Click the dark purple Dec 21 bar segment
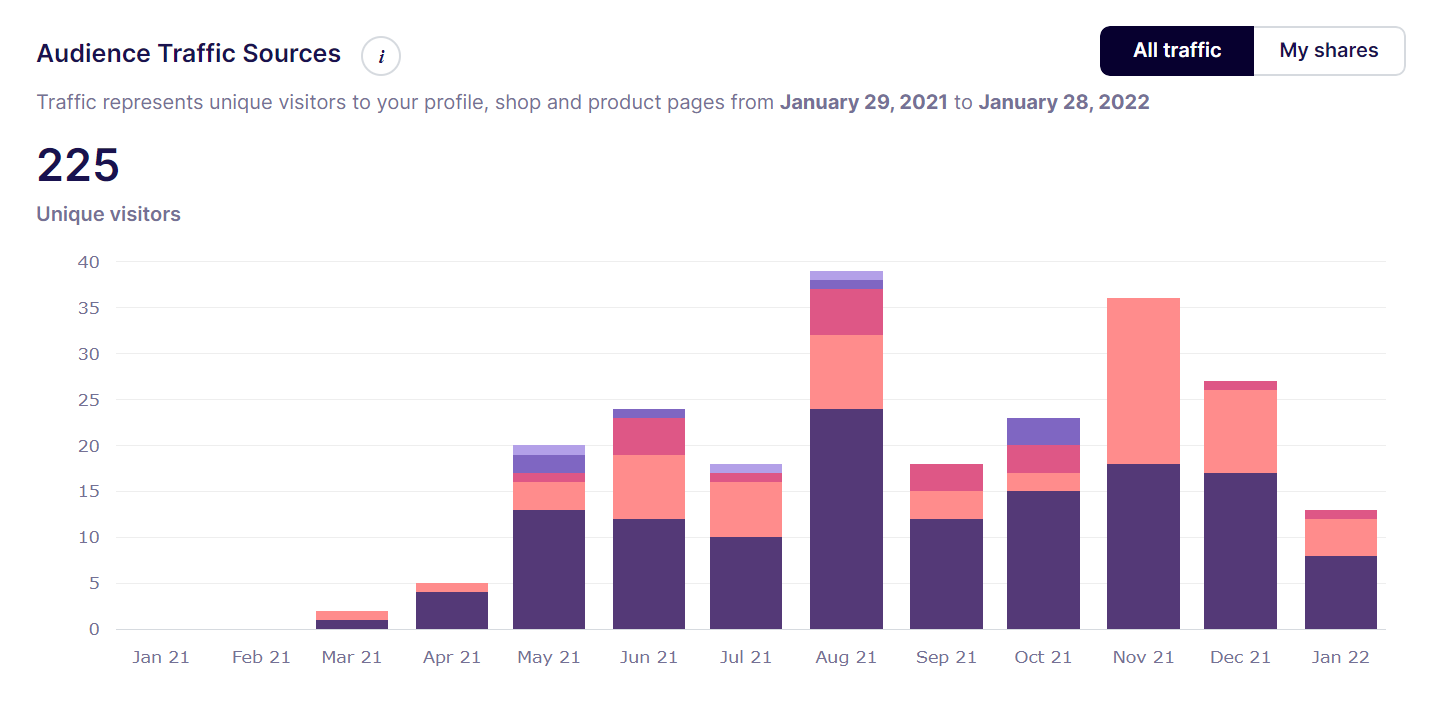The width and height of the screenshot is (1432, 727). click(x=1240, y=551)
